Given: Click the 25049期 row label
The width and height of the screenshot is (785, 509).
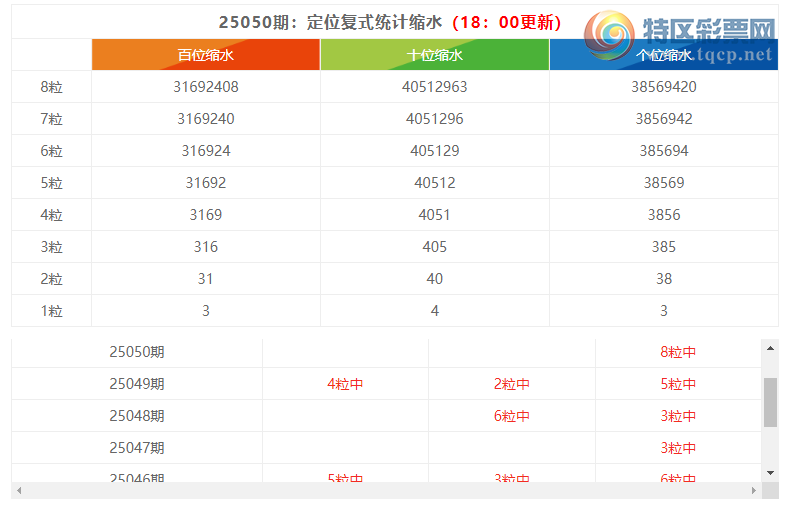Looking at the screenshot, I should [137, 384].
